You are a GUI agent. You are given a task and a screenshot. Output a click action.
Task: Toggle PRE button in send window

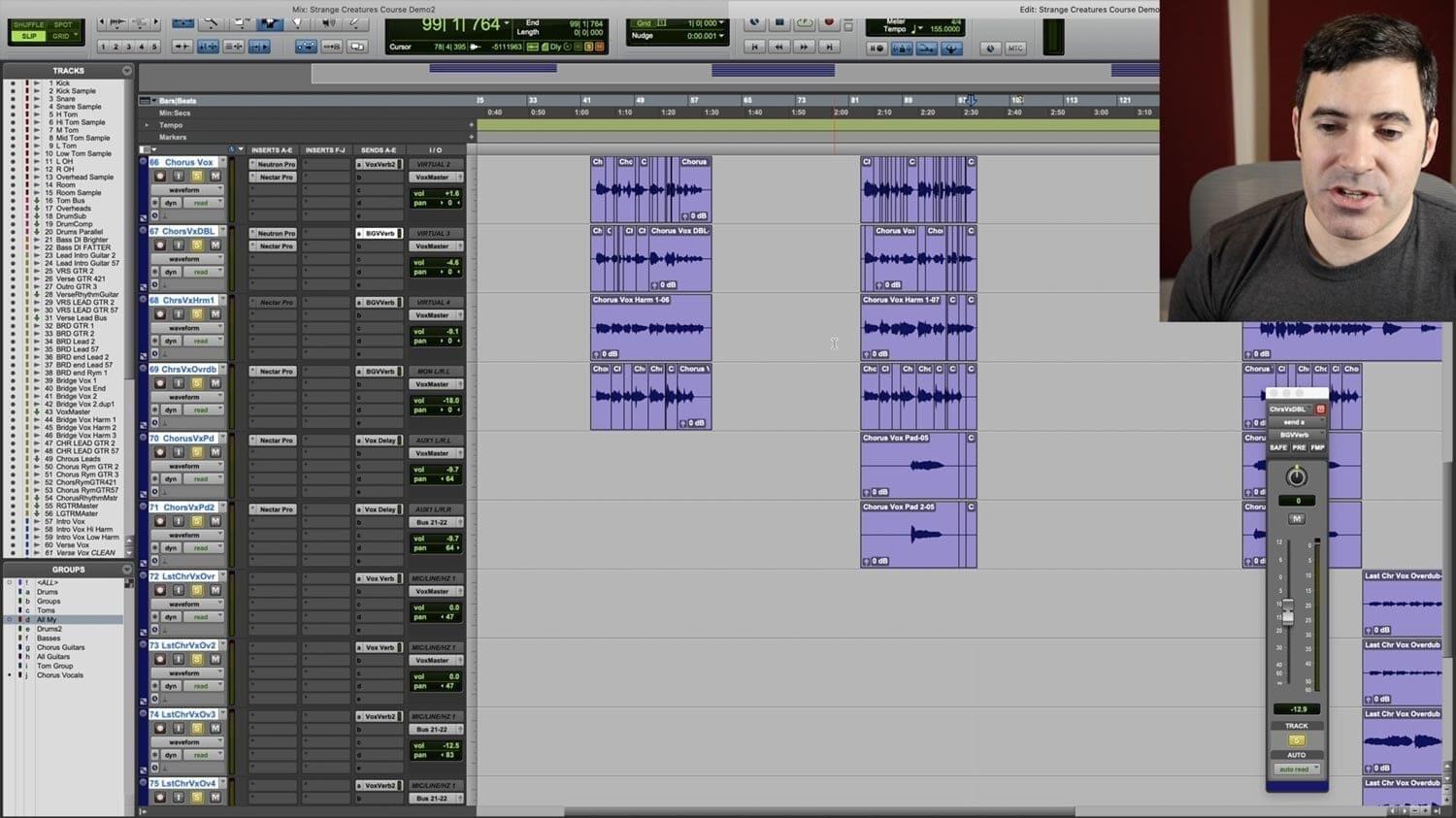click(1299, 448)
